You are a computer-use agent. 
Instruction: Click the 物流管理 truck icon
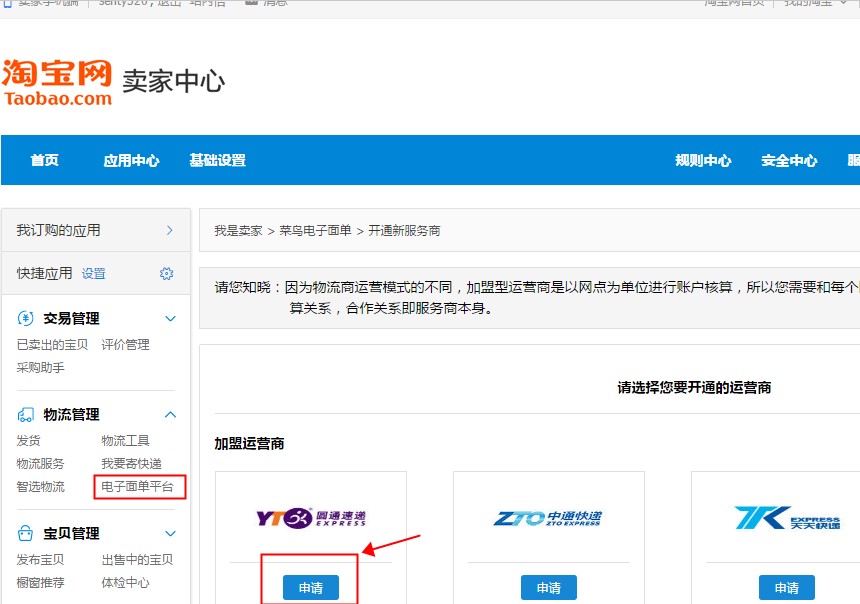point(25,415)
